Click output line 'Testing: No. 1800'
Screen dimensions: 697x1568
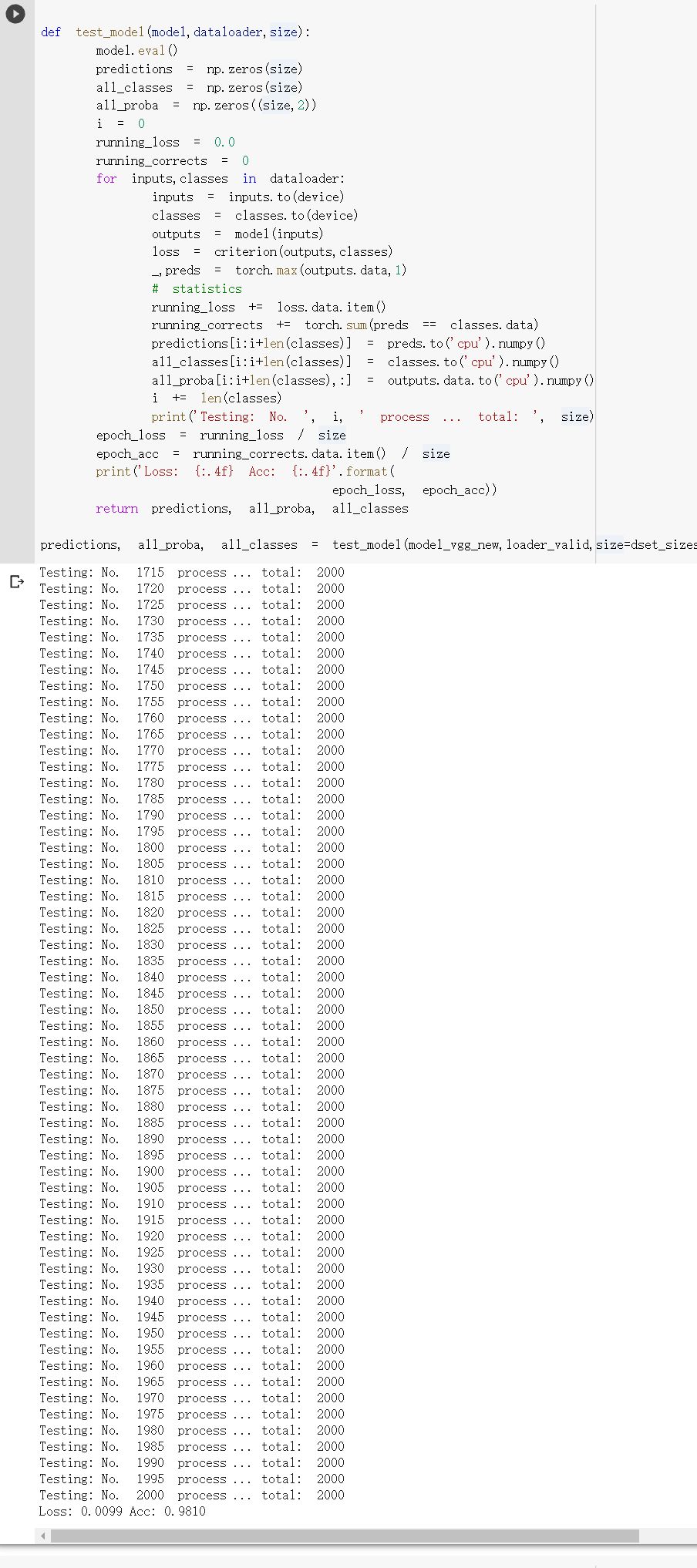(192, 848)
